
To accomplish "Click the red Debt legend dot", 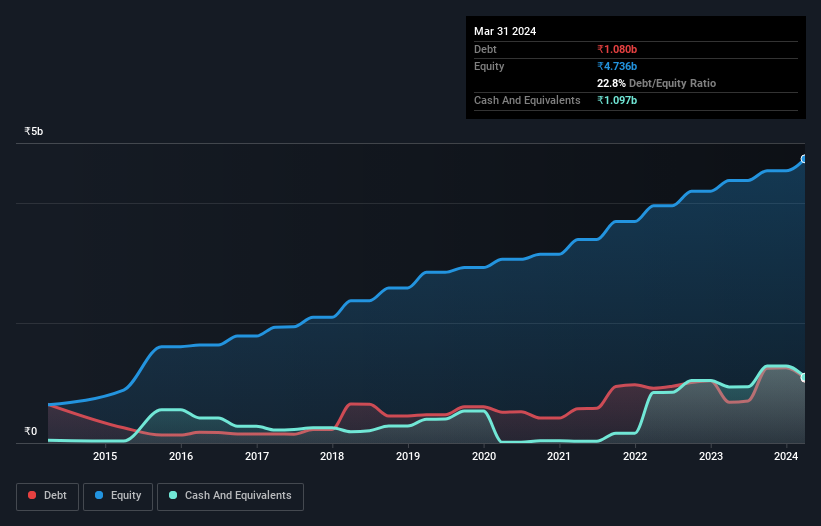I will pyautogui.click(x=32, y=495).
